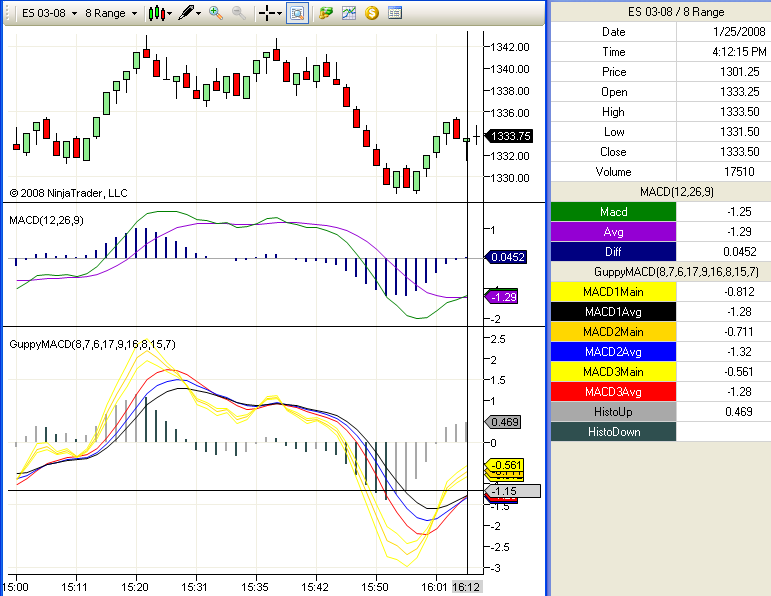Click the purple -1.29 Avg marker
Screen dimensions: 771x596
click(502, 297)
